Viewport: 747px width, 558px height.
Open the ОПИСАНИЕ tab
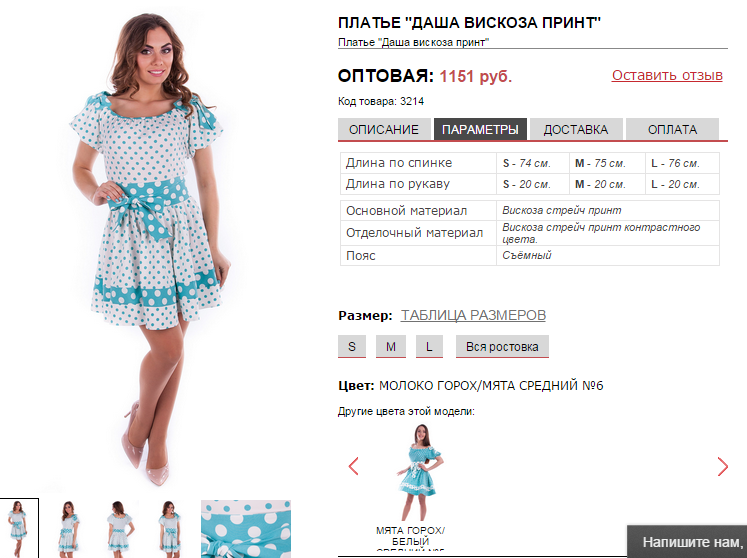384,129
